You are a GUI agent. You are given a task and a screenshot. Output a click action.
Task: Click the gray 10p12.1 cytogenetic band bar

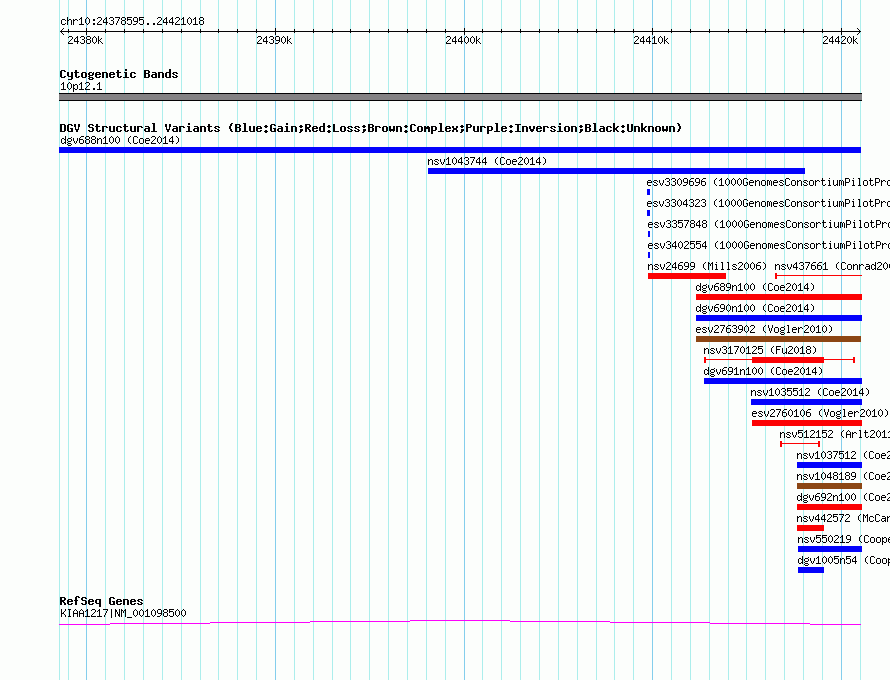coord(460,97)
